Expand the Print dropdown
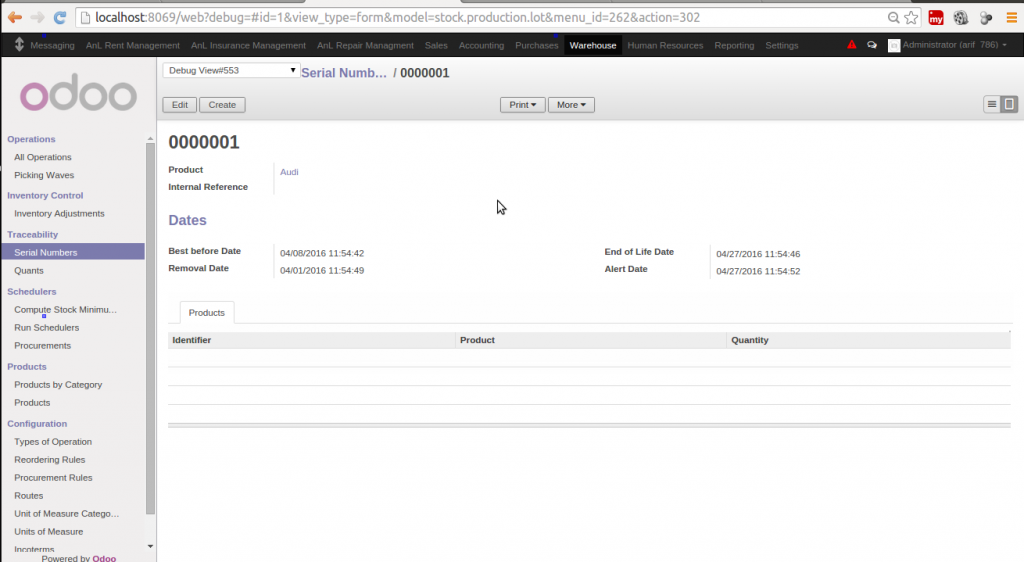The width and height of the screenshot is (1024, 562). pyautogui.click(x=522, y=104)
